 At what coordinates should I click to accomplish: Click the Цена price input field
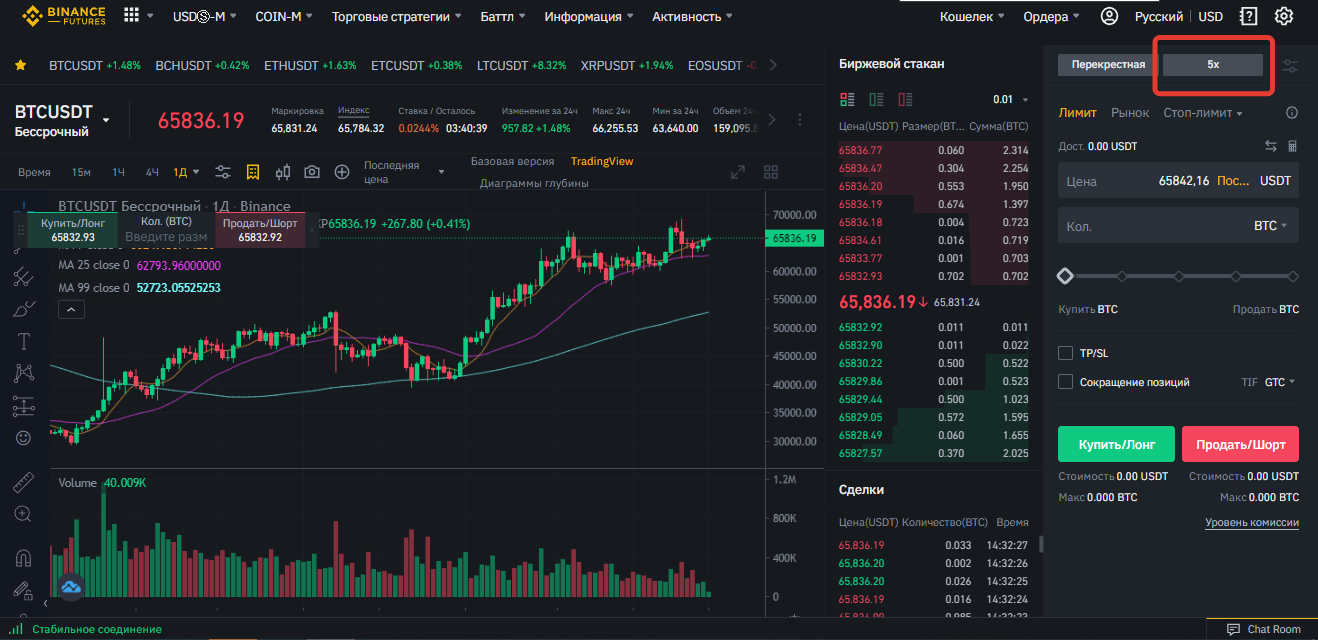(x=1179, y=181)
